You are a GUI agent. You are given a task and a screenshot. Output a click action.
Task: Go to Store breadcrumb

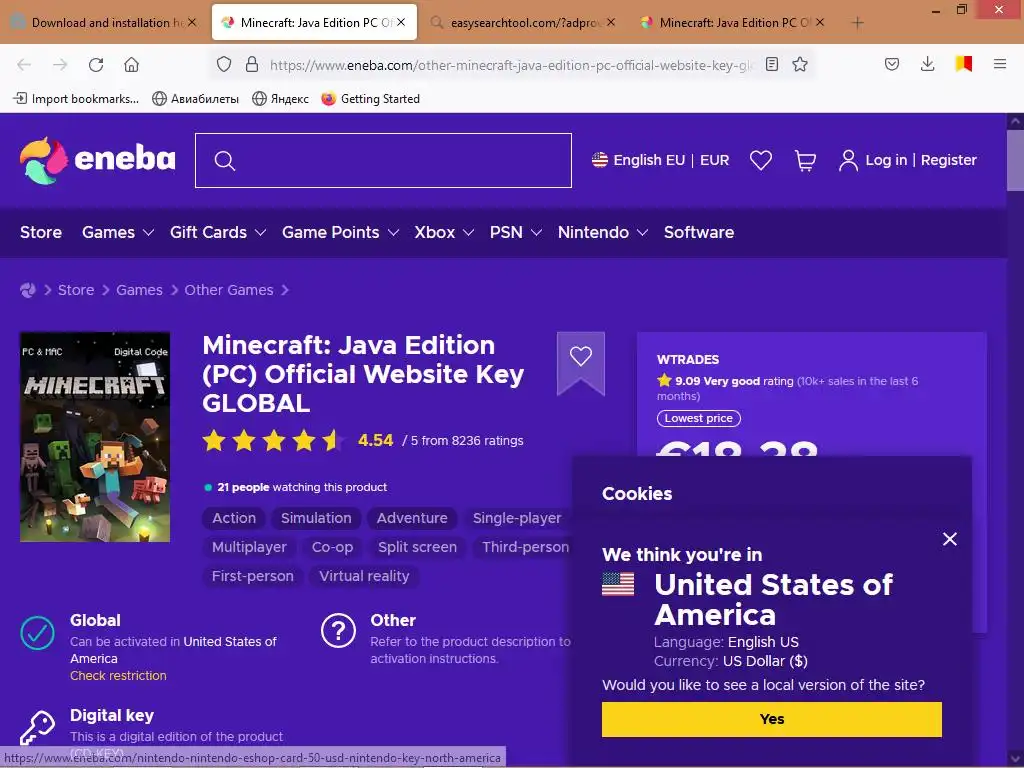pos(76,290)
